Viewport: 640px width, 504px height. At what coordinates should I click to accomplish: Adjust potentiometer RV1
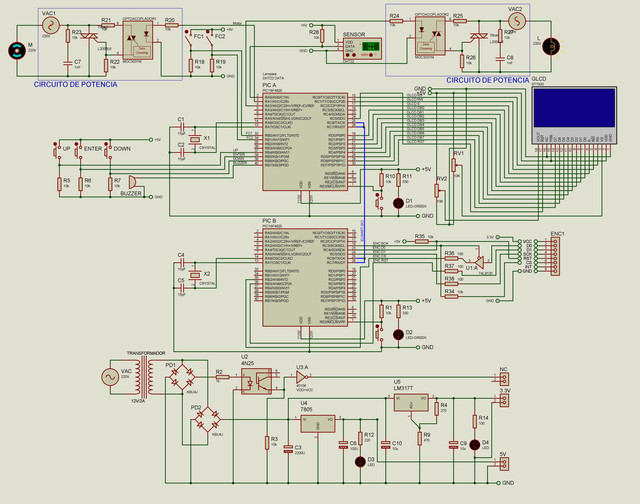[x=454, y=165]
